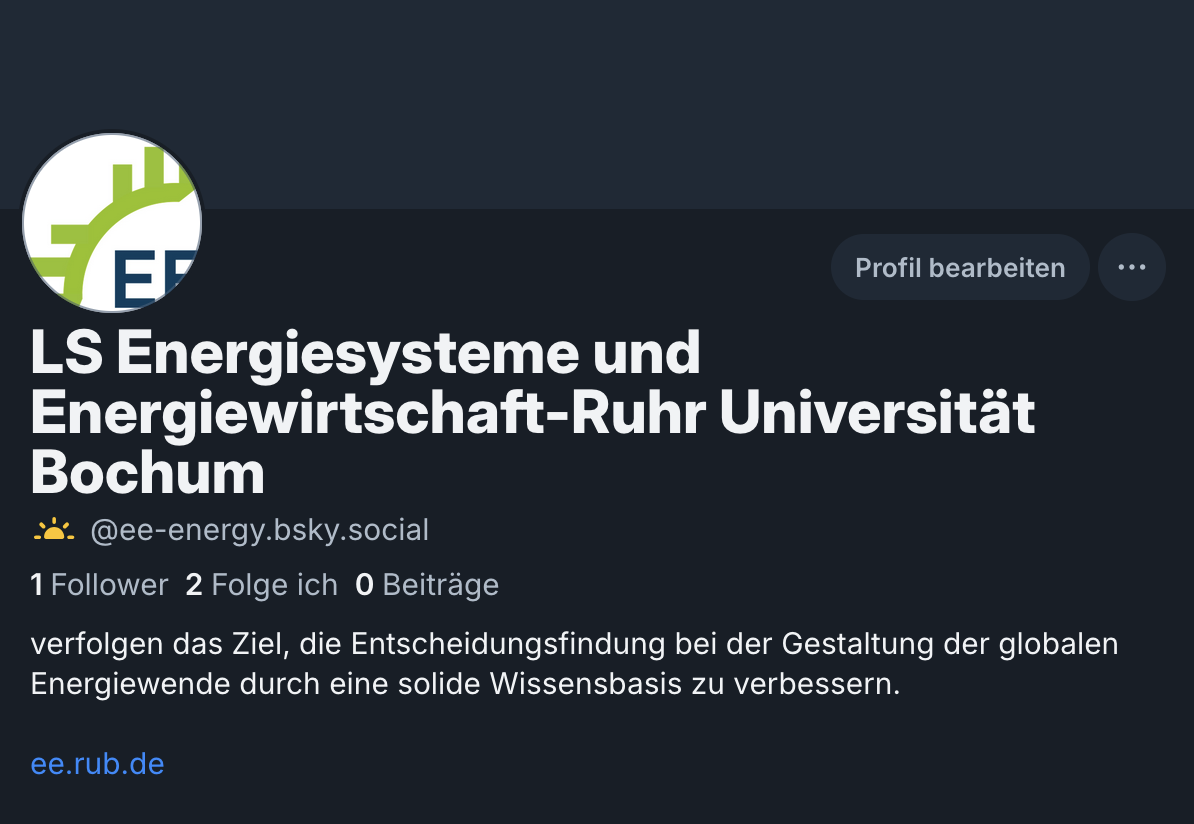Open the round profile avatar picture
The image size is (1194, 824).
tap(112, 223)
